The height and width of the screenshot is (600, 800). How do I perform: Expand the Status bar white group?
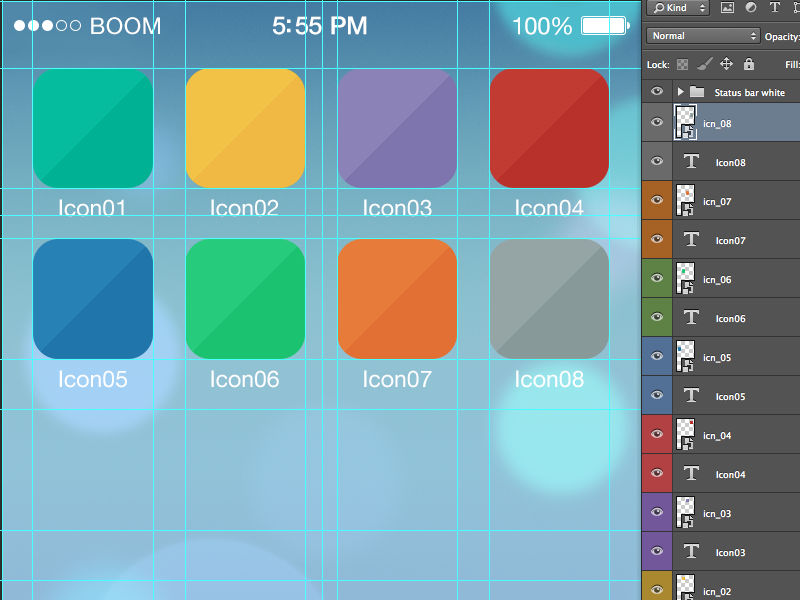[x=680, y=92]
